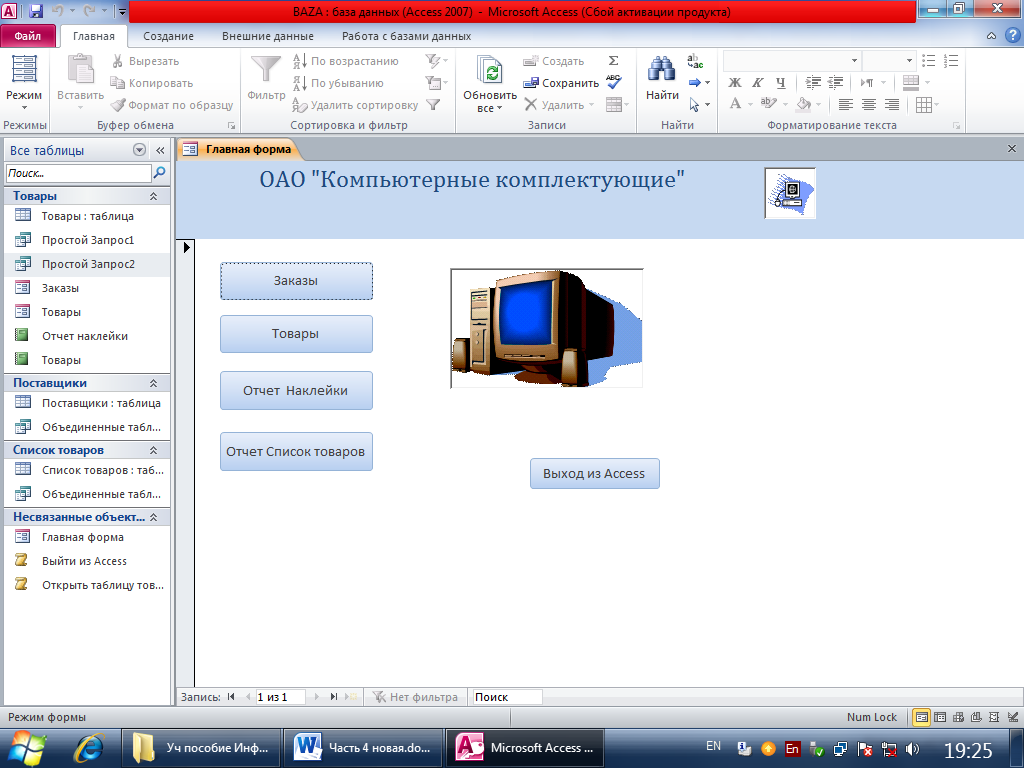
Task: Align text left
Action: [x=846, y=104]
